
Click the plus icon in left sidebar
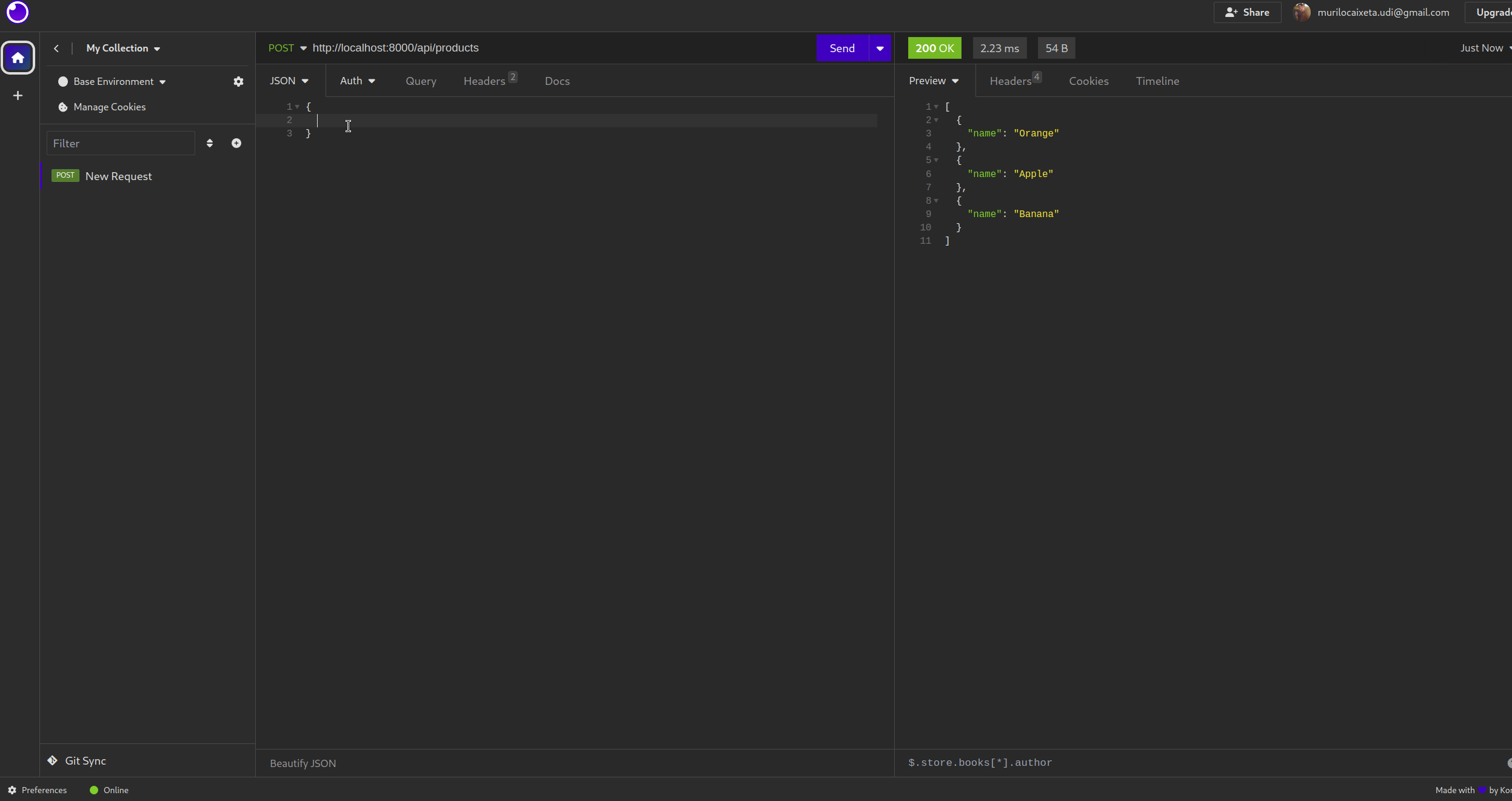[x=18, y=95]
